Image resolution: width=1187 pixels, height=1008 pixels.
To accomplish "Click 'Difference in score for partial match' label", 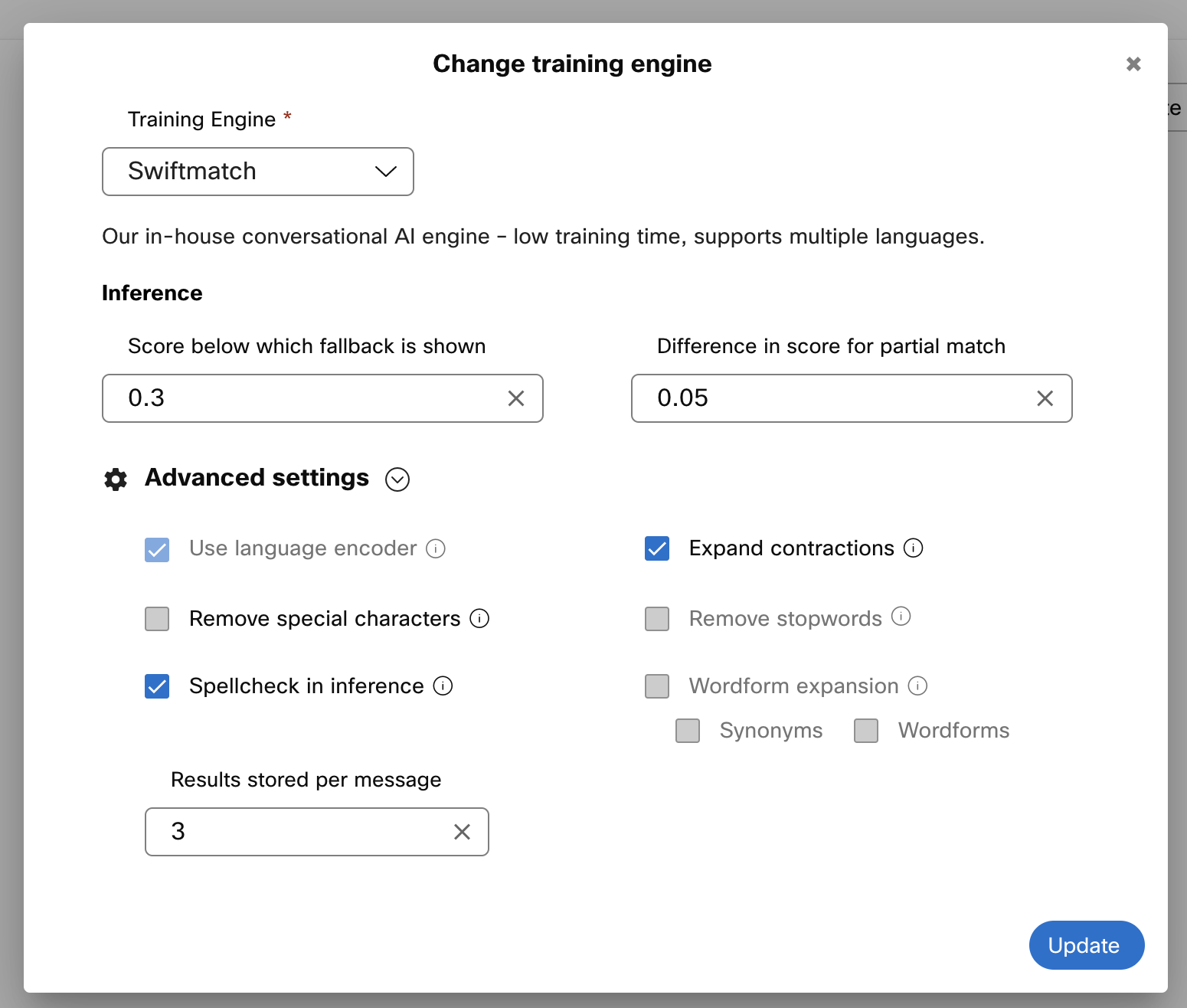I will coord(832,346).
